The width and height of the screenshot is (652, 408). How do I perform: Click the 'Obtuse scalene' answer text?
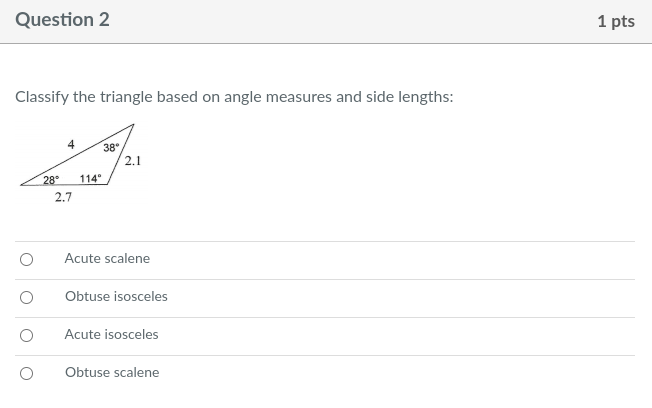[112, 373]
